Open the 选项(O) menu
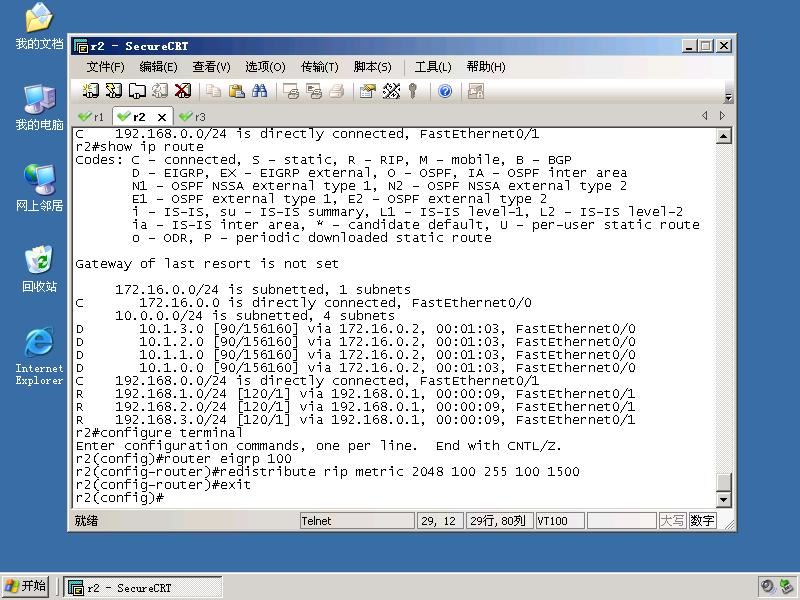This screenshot has width=800, height=600. (265, 67)
